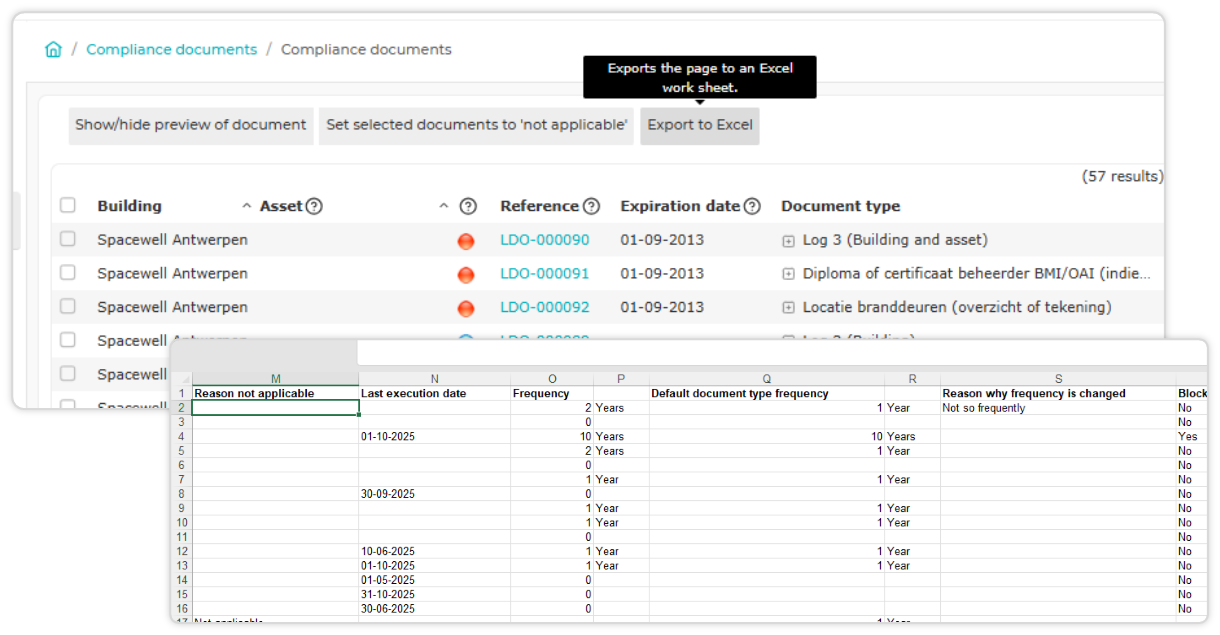Image resolution: width=1220 pixels, height=635 pixels.
Task: Select column N header in the Excel sheet
Action: (x=434, y=379)
